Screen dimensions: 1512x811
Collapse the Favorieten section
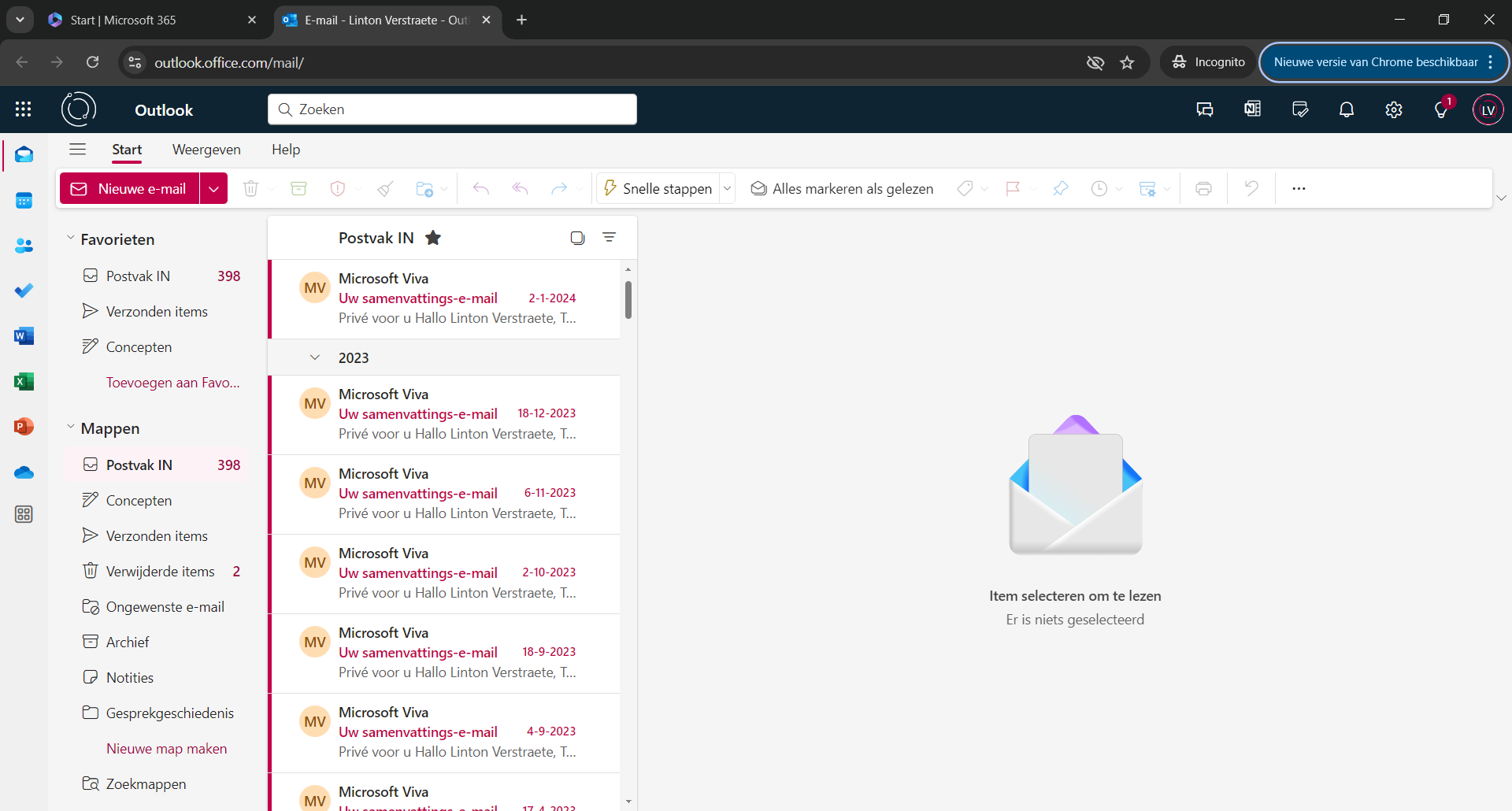pyautogui.click(x=70, y=238)
